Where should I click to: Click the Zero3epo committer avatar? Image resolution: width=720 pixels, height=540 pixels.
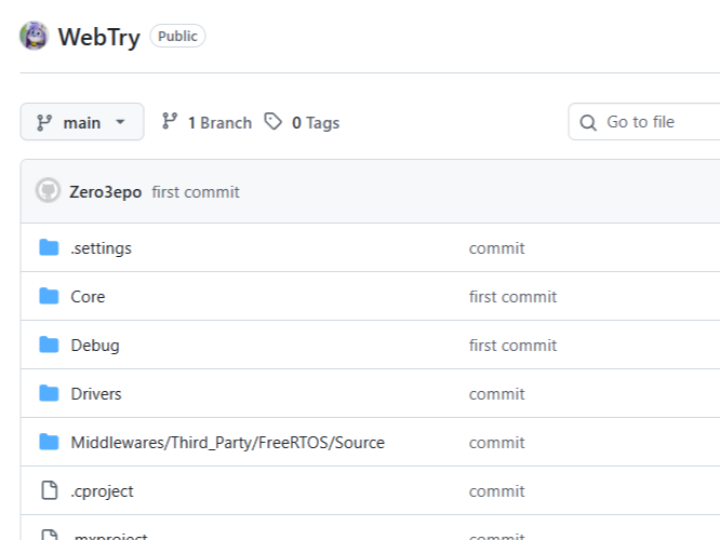tap(48, 191)
